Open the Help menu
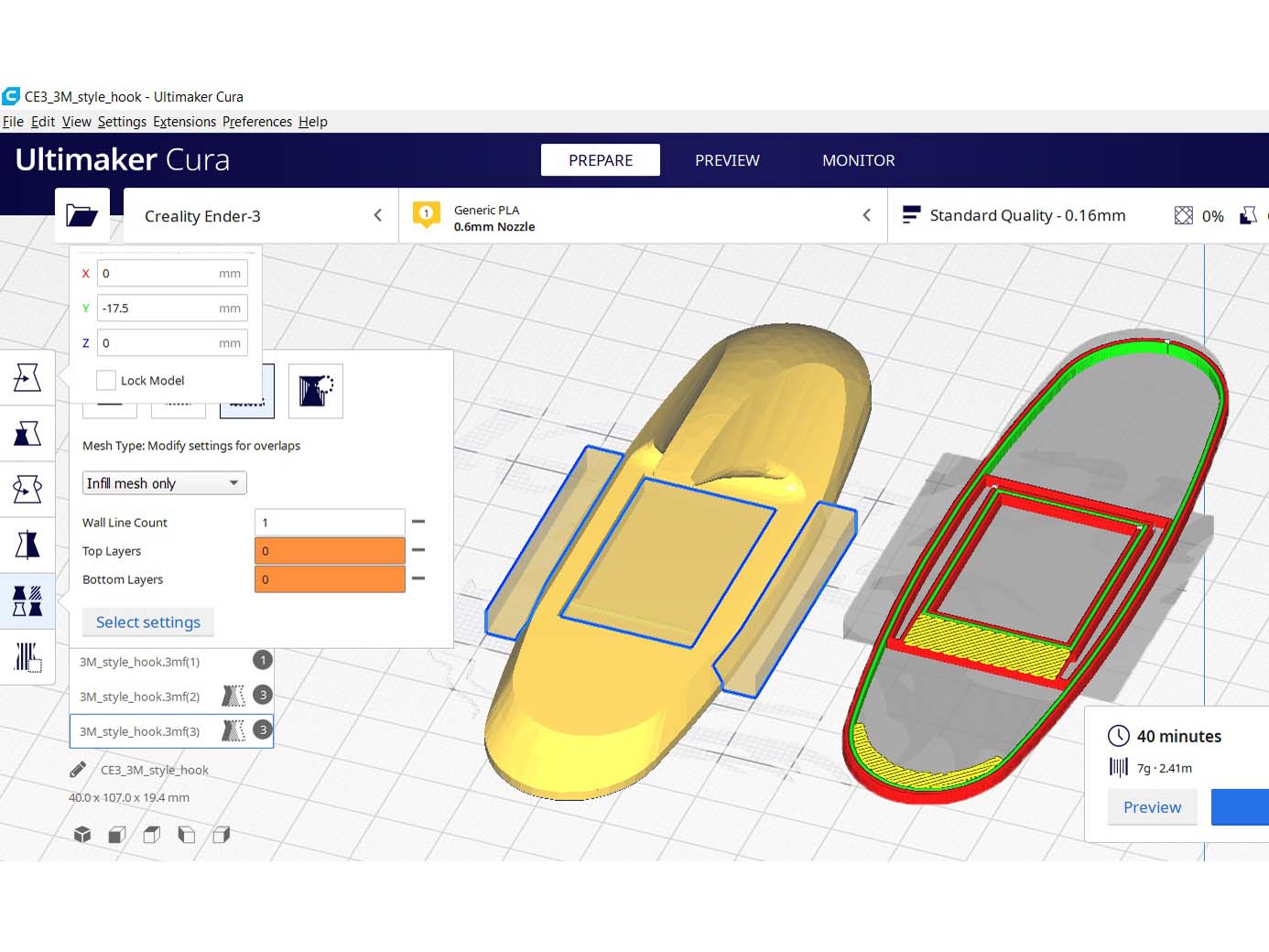Image resolution: width=1269 pixels, height=952 pixels. [313, 122]
